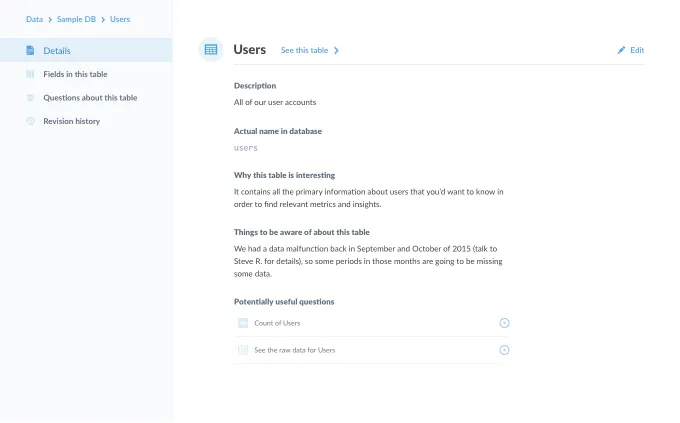This screenshot has height=423, width=680.
Task: Go to Sample DB in the breadcrumb
Action: coord(76,19)
